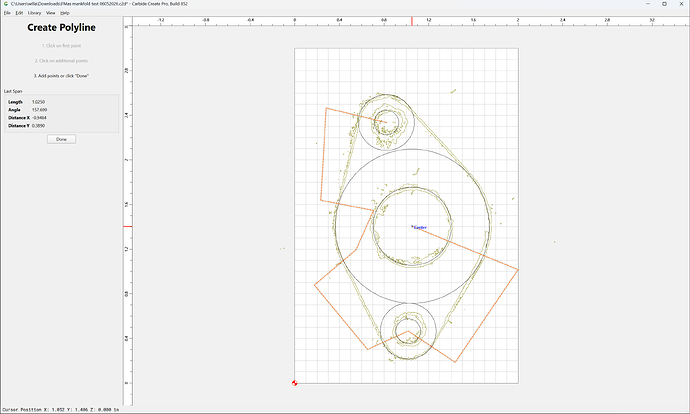Click the Done button to finish polyline
This screenshot has width=690, height=414.
coord(62,139)
